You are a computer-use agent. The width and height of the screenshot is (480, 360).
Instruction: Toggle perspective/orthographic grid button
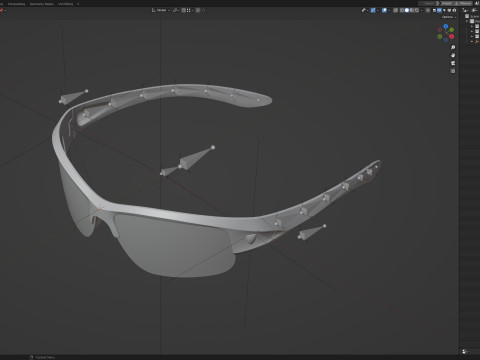tap(453, 71)
